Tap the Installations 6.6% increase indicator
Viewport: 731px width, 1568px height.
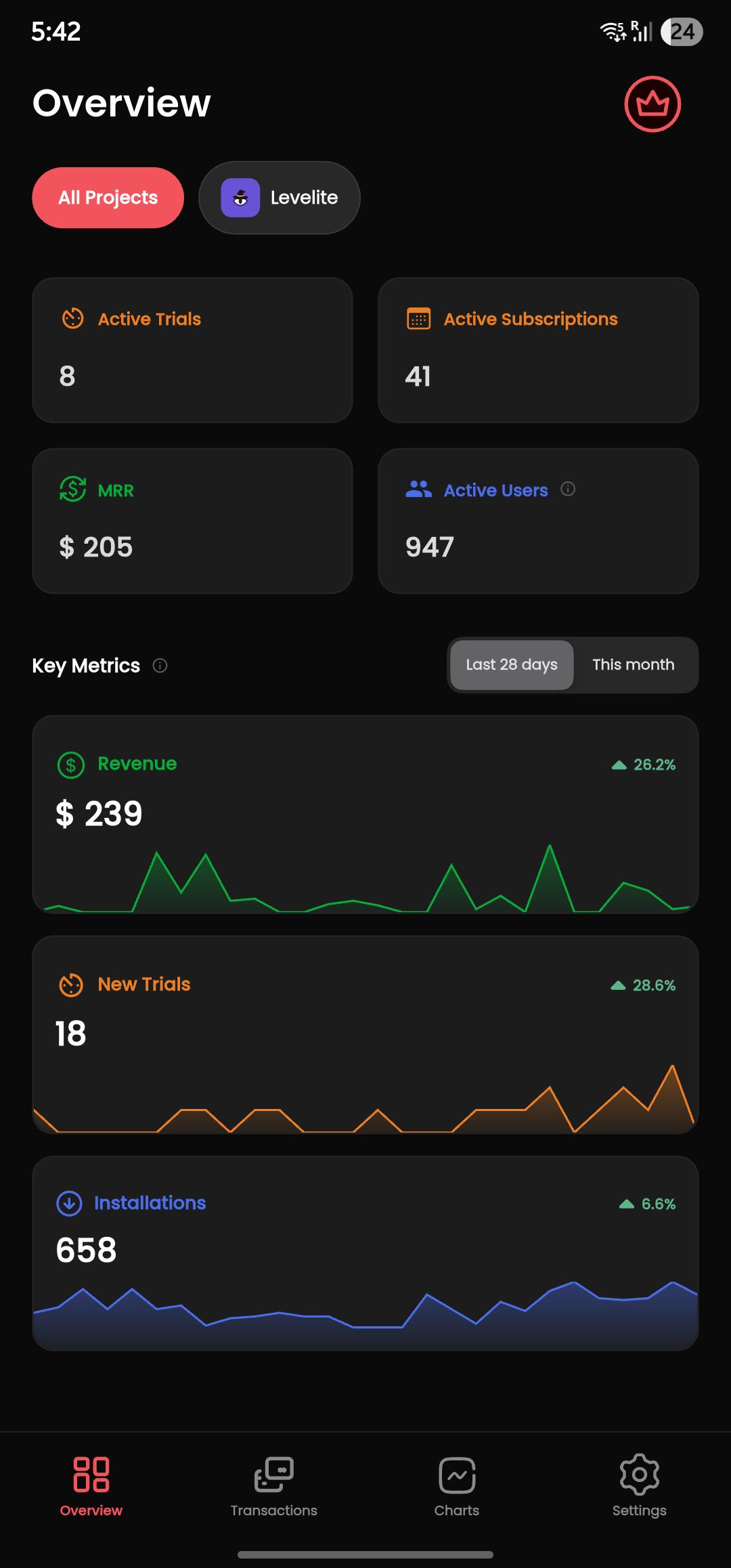(648, 1204)
